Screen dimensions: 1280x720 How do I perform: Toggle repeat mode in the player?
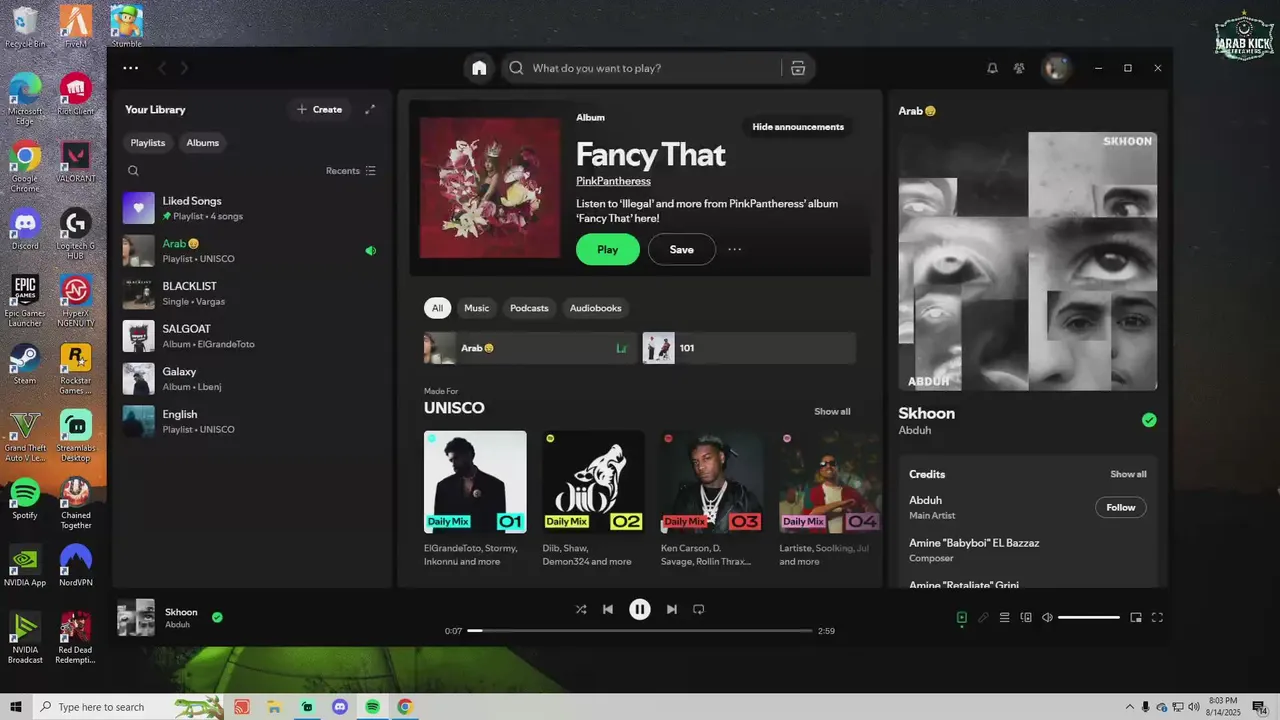pos(699,609)
